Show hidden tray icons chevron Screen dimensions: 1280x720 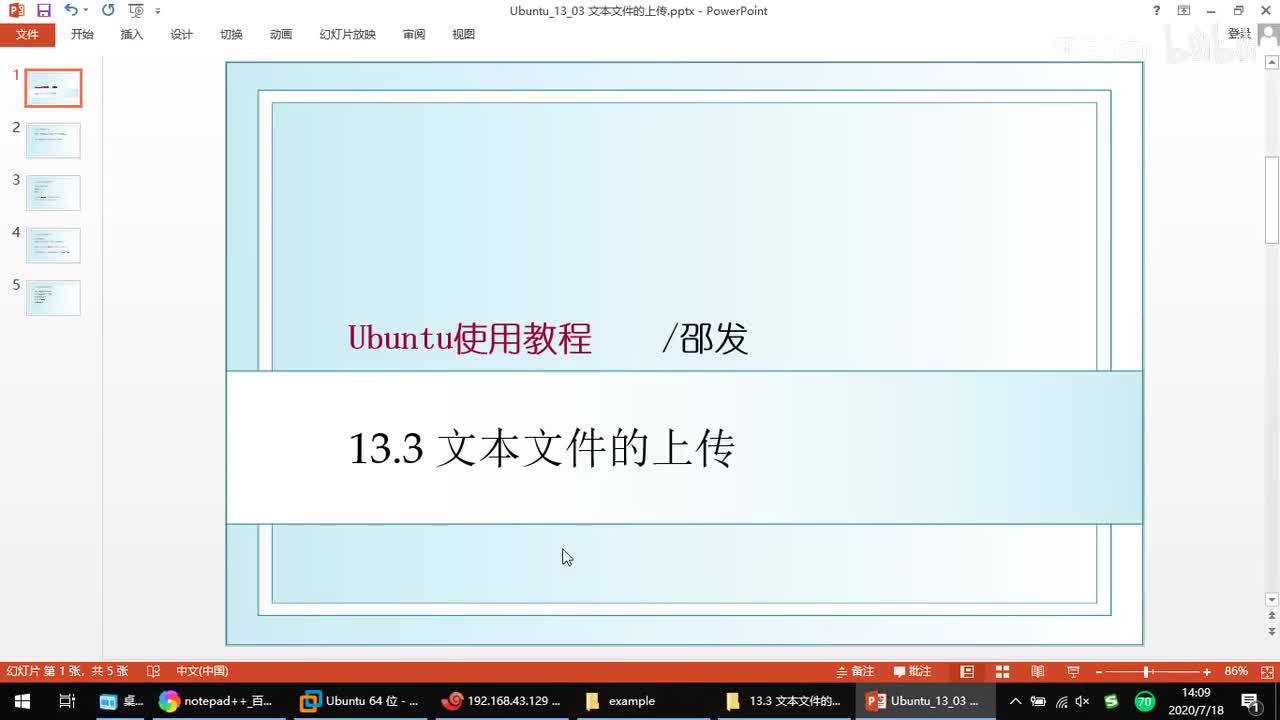pos(1015,701)
